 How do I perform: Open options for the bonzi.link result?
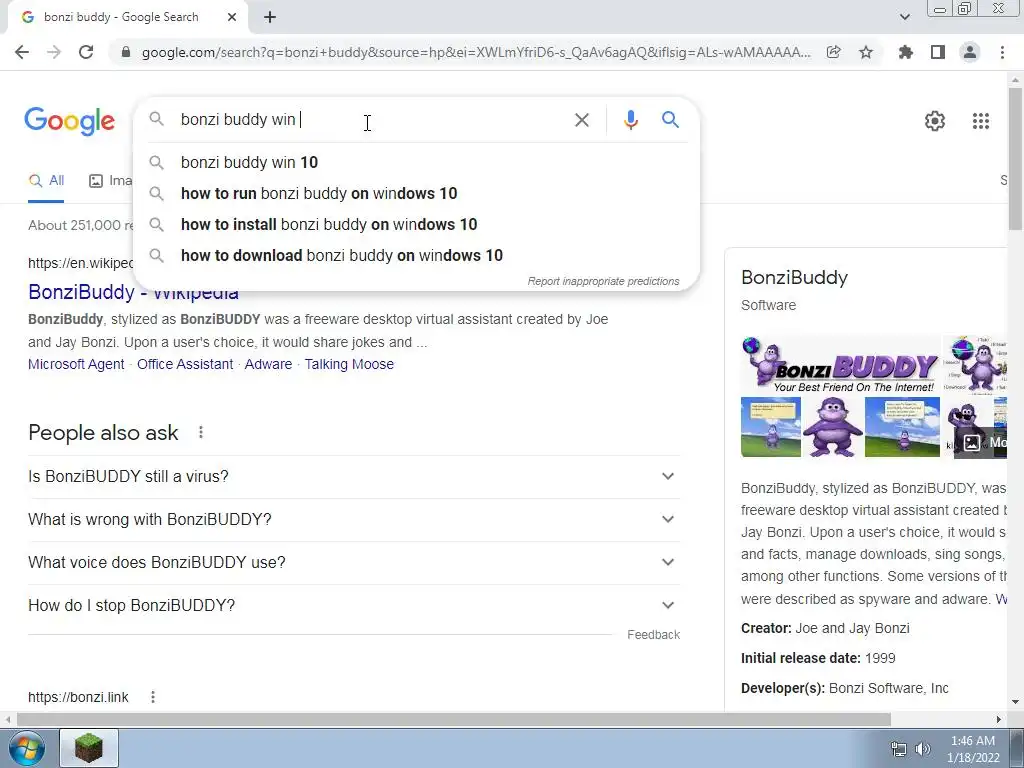153,697
